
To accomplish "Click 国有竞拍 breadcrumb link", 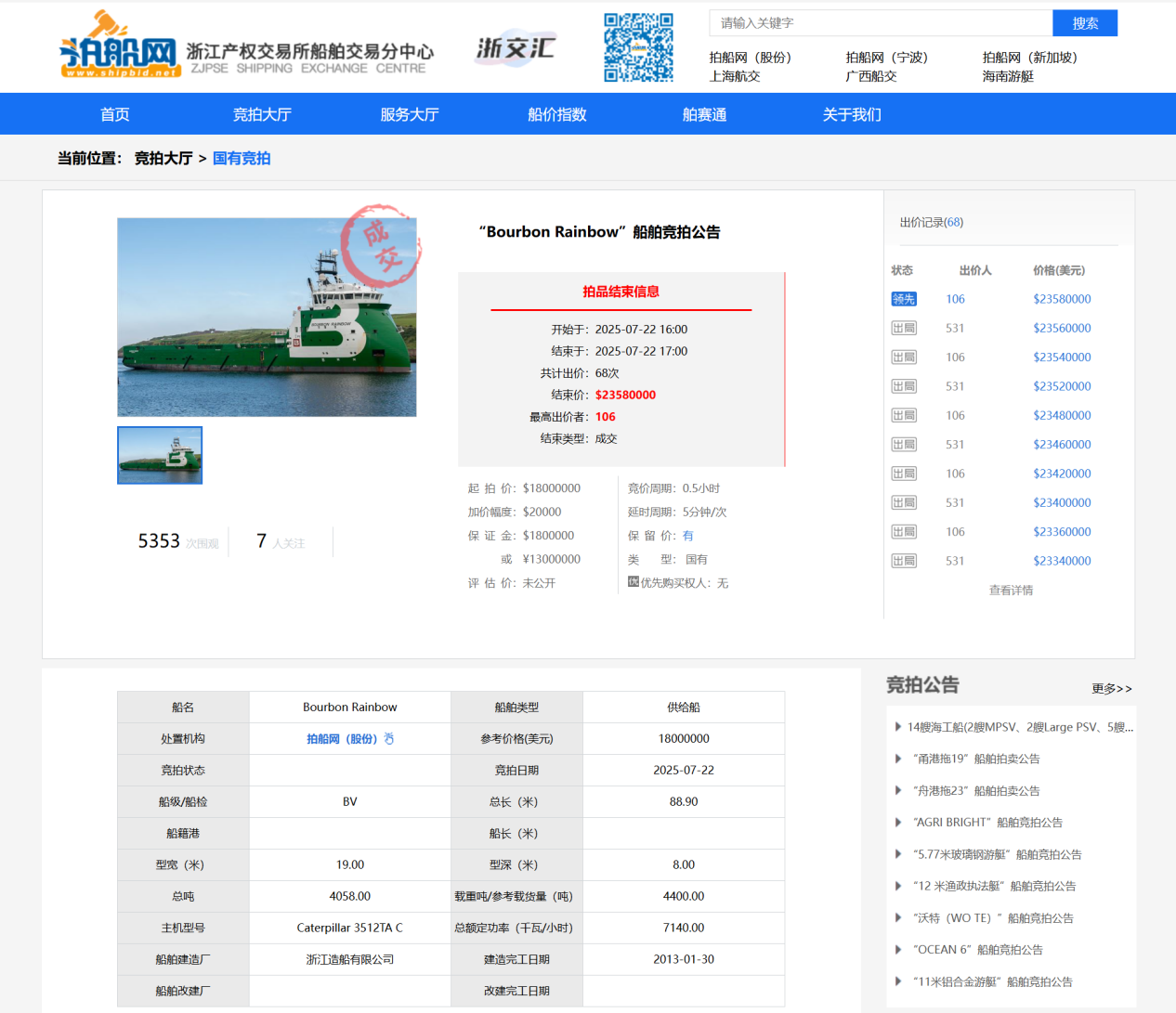I will click(242, 158).
